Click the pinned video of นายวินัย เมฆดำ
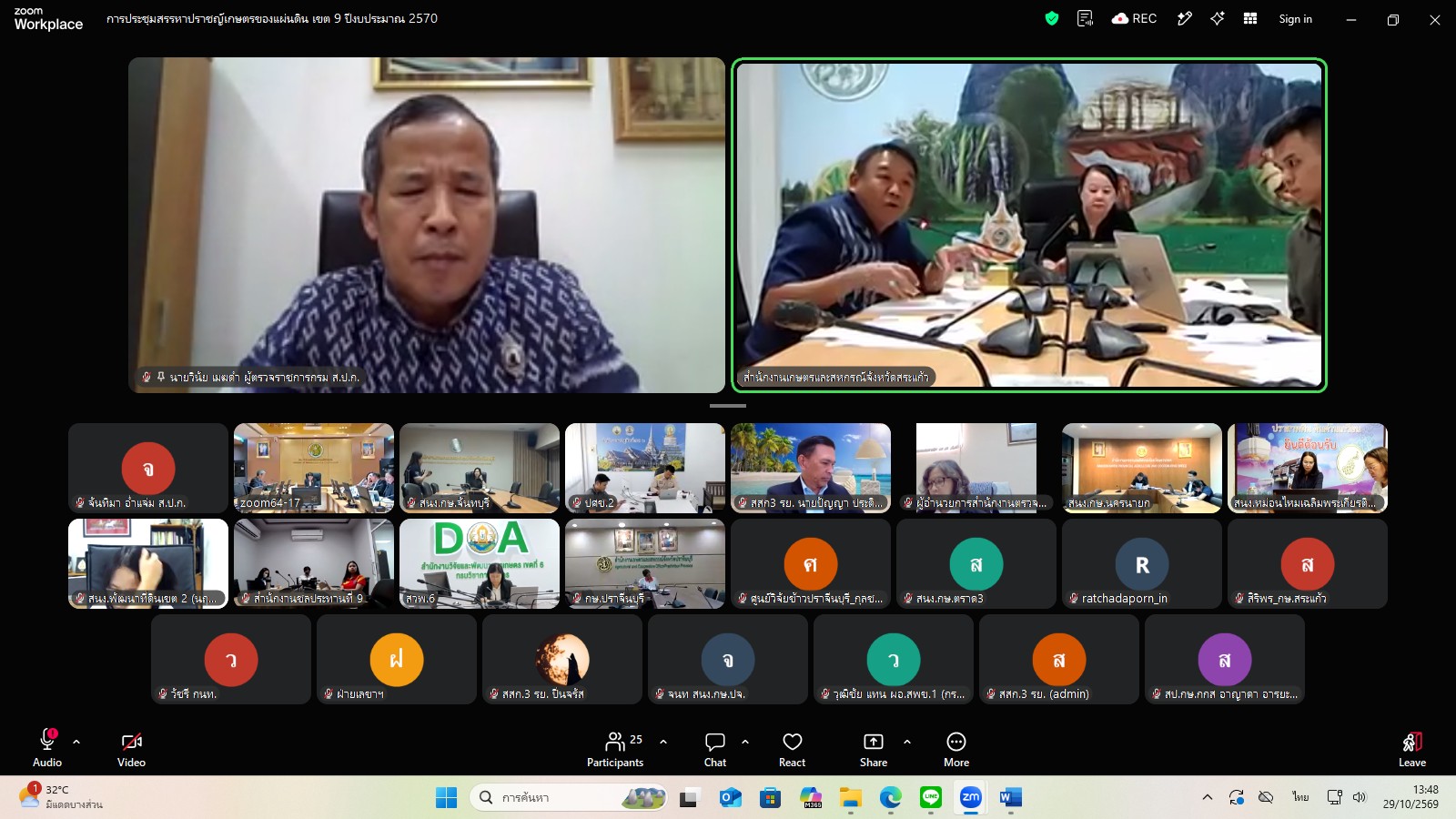1456x819 pixels. [427, 225]
